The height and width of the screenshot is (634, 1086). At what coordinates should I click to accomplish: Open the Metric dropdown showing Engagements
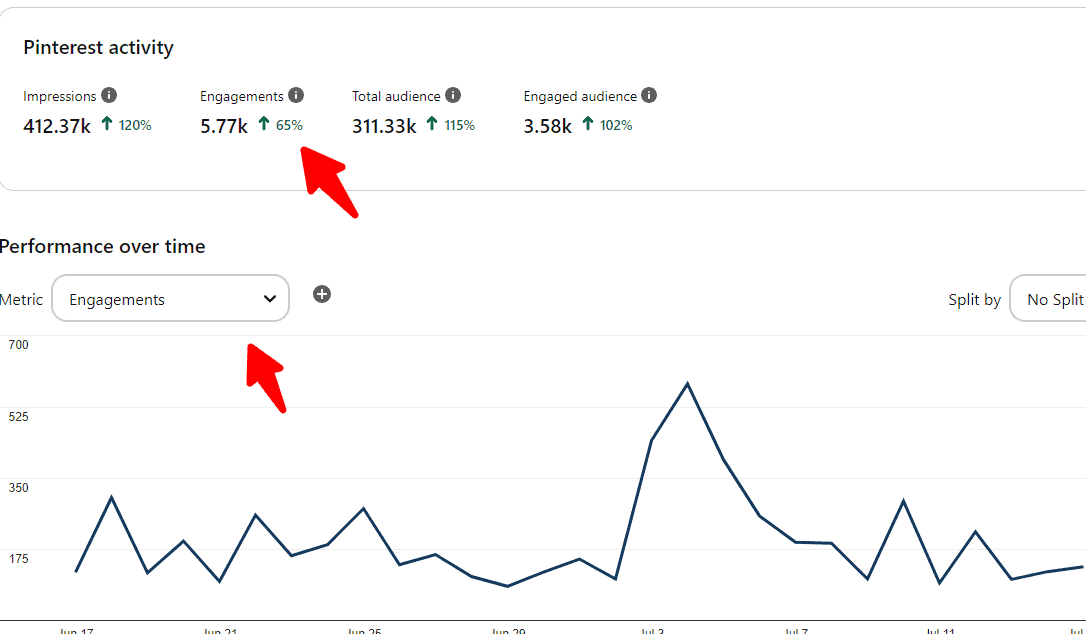point(170,298)
